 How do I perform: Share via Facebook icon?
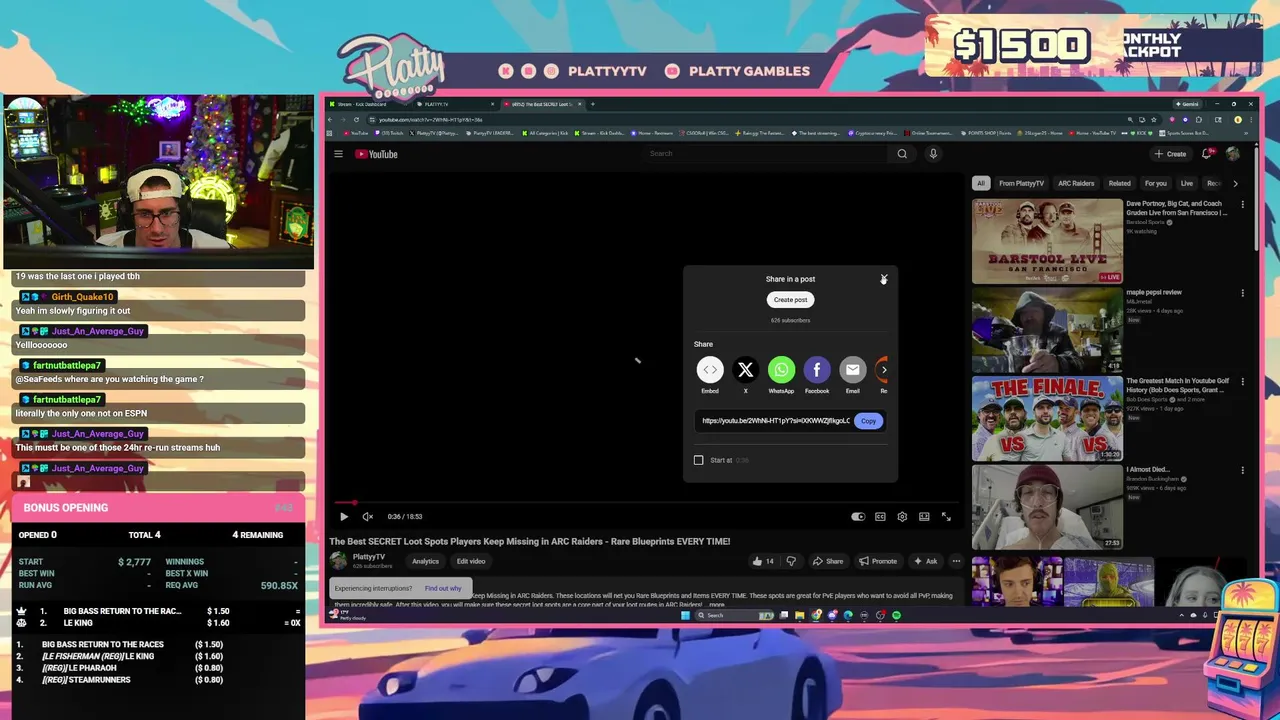817,370
